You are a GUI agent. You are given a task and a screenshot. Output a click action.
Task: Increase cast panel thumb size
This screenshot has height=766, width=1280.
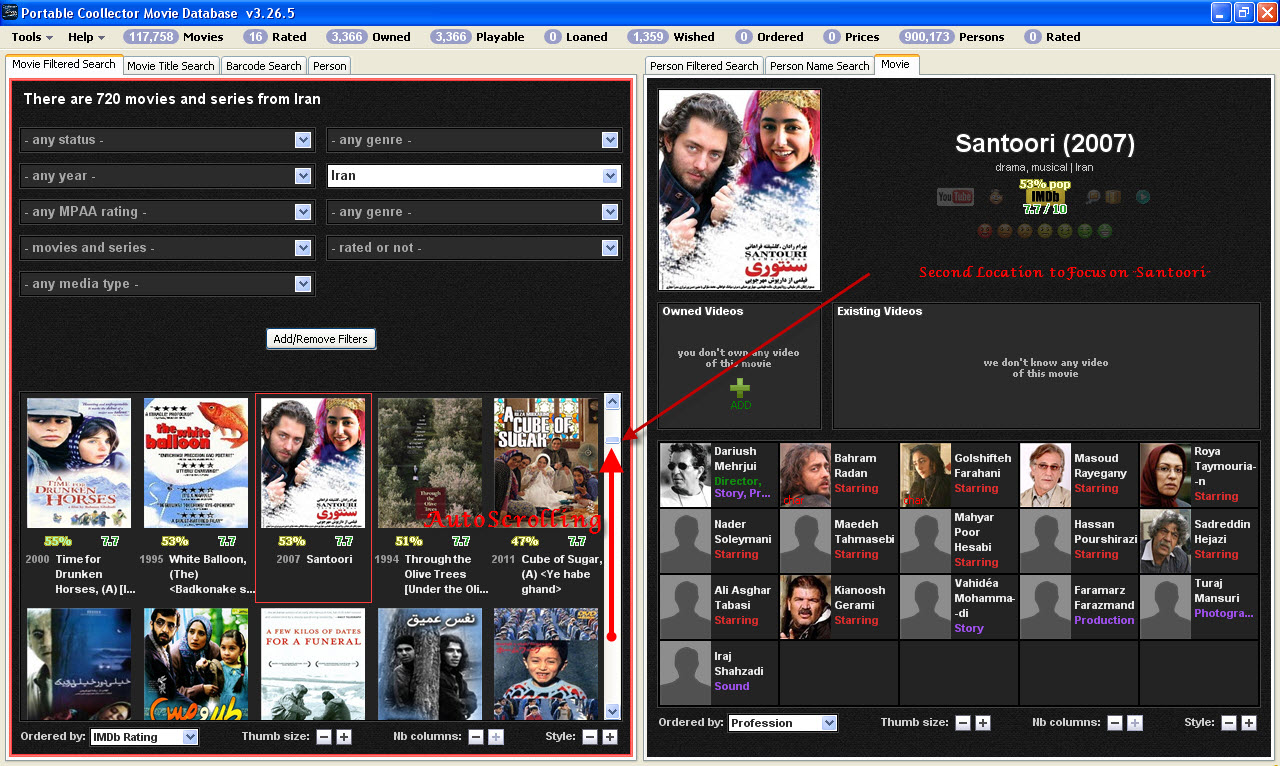coord(983,723)
